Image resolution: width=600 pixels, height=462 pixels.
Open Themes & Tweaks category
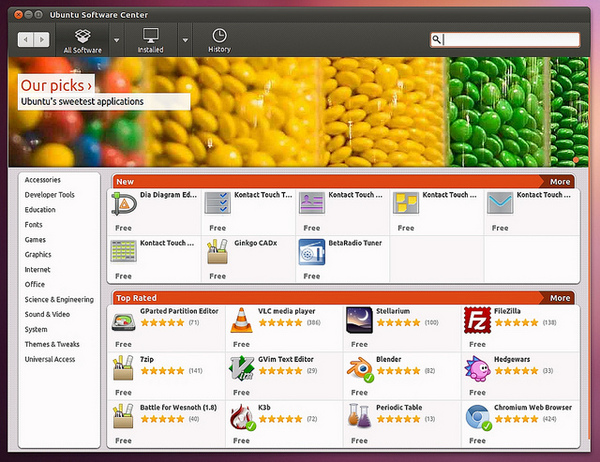(x=52, y=344)
